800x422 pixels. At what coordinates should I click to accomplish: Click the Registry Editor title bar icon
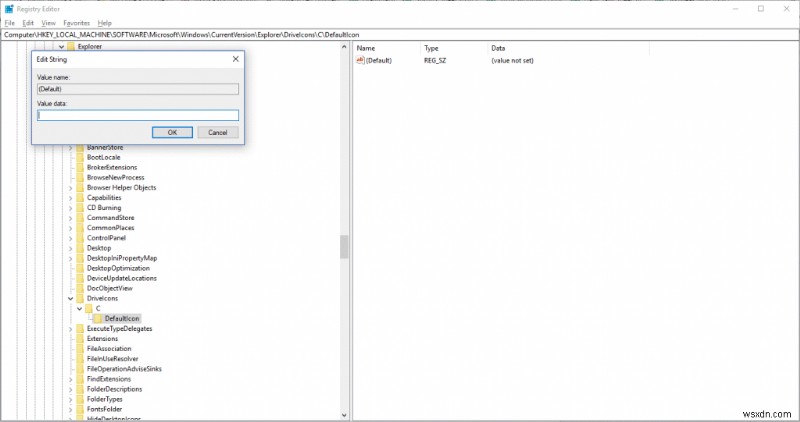(9, 9)
